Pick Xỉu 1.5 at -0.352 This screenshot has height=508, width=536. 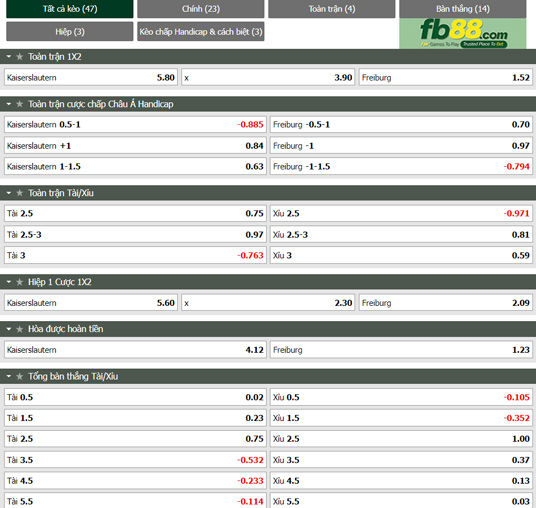coord(401,418)
